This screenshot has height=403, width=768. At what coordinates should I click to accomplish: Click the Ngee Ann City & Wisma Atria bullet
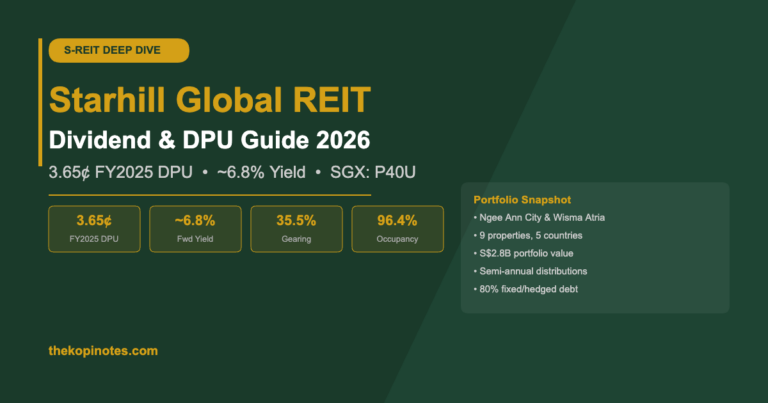(x=539, y=217)
